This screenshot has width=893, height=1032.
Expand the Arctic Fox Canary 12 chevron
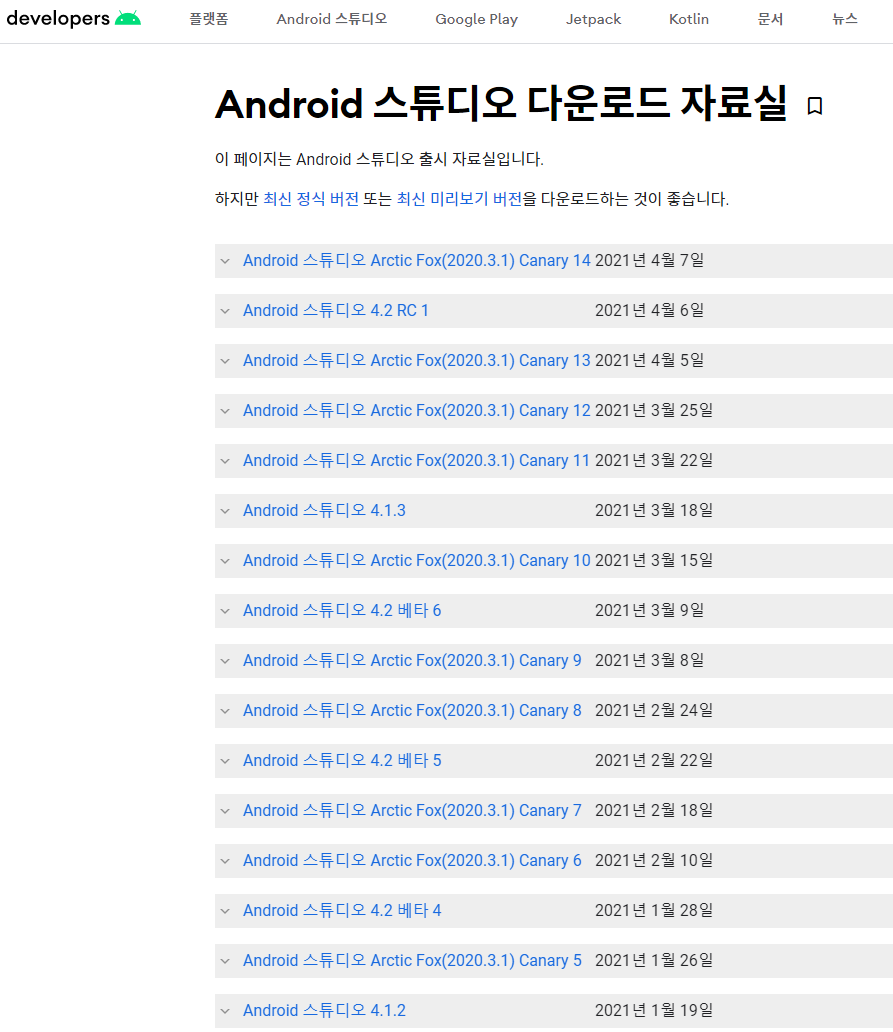click(225, 411)
